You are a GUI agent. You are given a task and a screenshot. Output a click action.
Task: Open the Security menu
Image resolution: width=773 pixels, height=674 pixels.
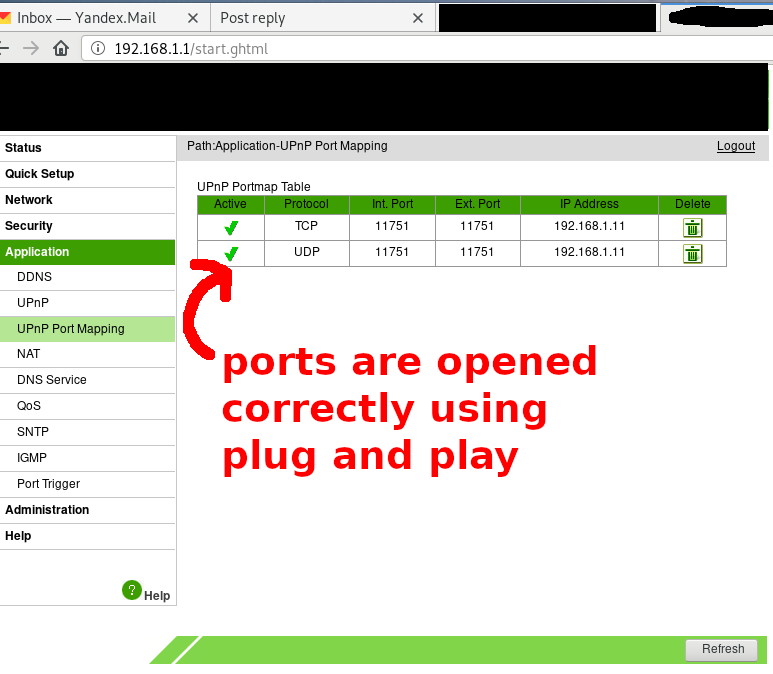pos(88,226)
